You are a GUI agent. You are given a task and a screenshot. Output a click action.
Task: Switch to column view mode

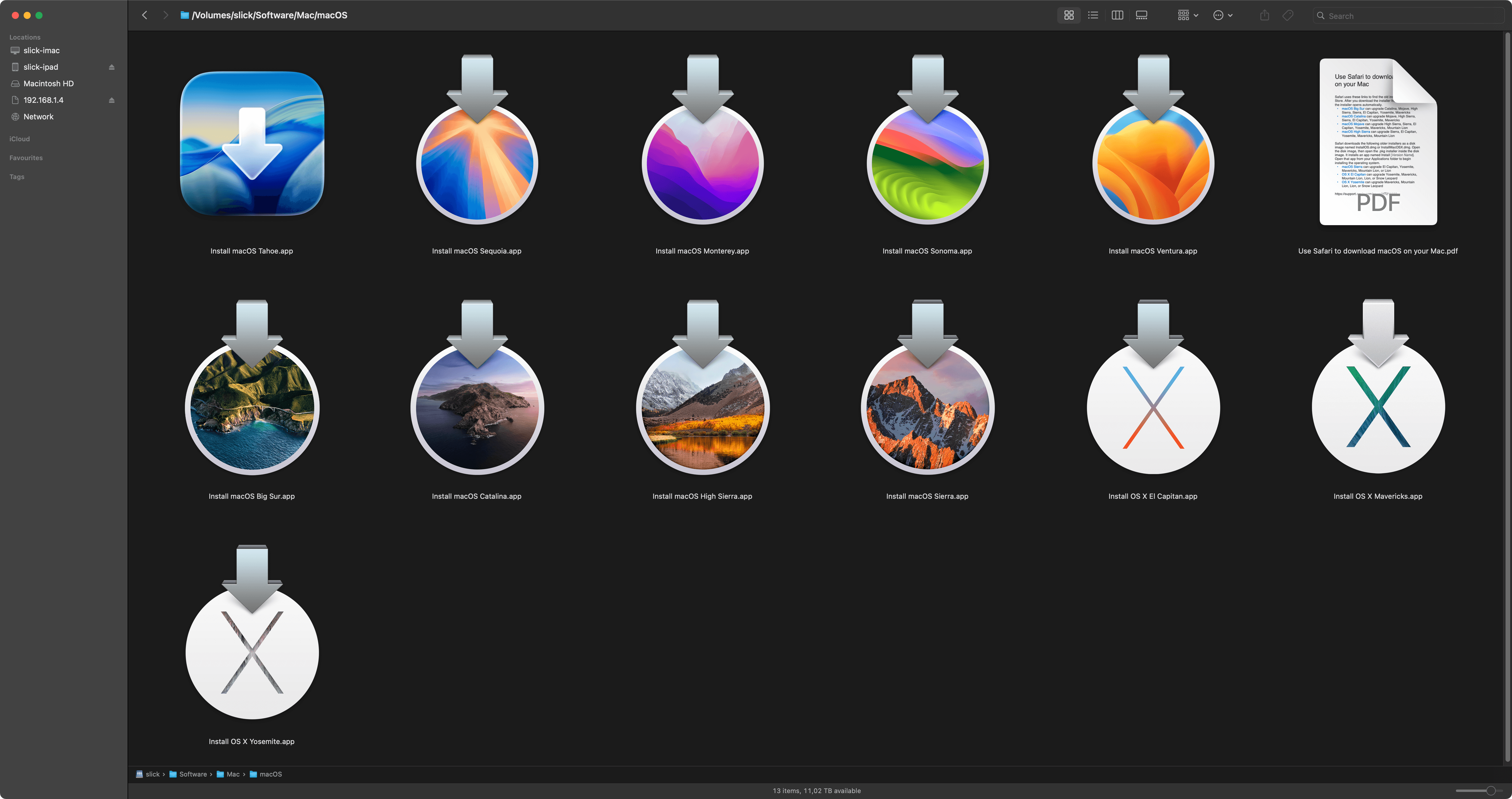point(1117,15)
